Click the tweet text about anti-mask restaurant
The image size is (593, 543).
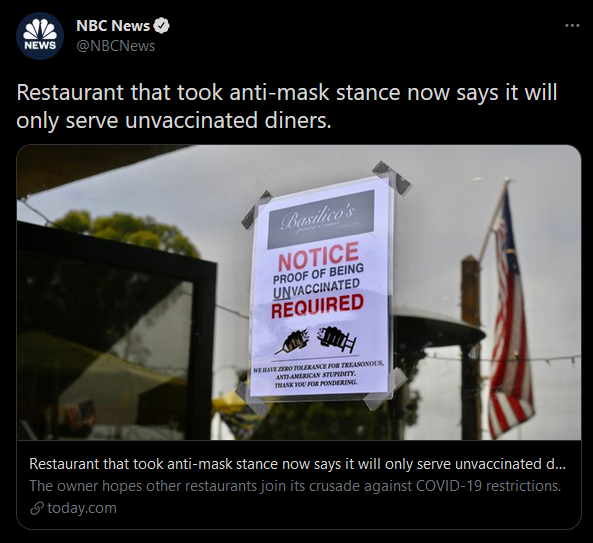(287, 106)
